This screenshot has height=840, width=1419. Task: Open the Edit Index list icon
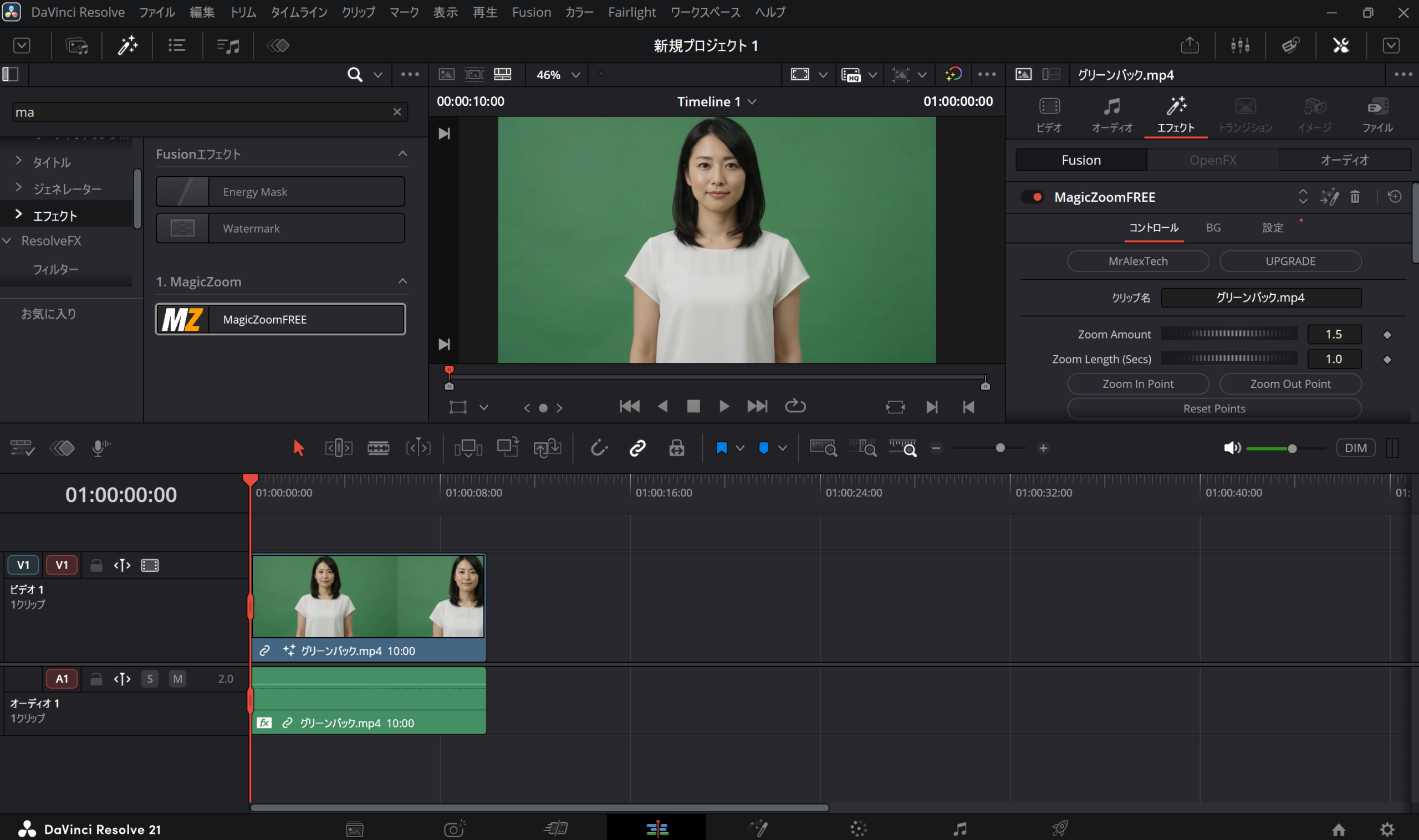point(177,45)
